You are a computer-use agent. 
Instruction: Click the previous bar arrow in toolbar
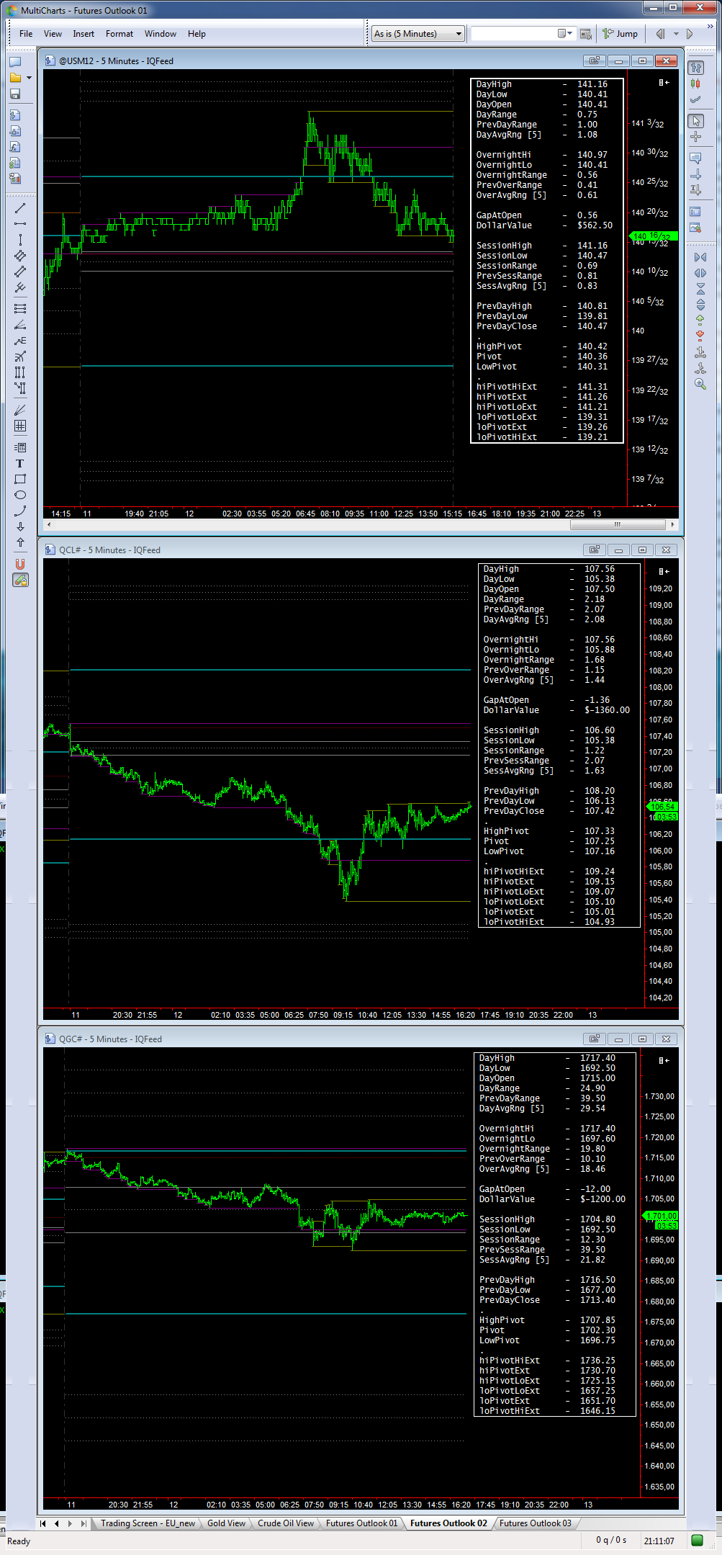tap(660, 34)
